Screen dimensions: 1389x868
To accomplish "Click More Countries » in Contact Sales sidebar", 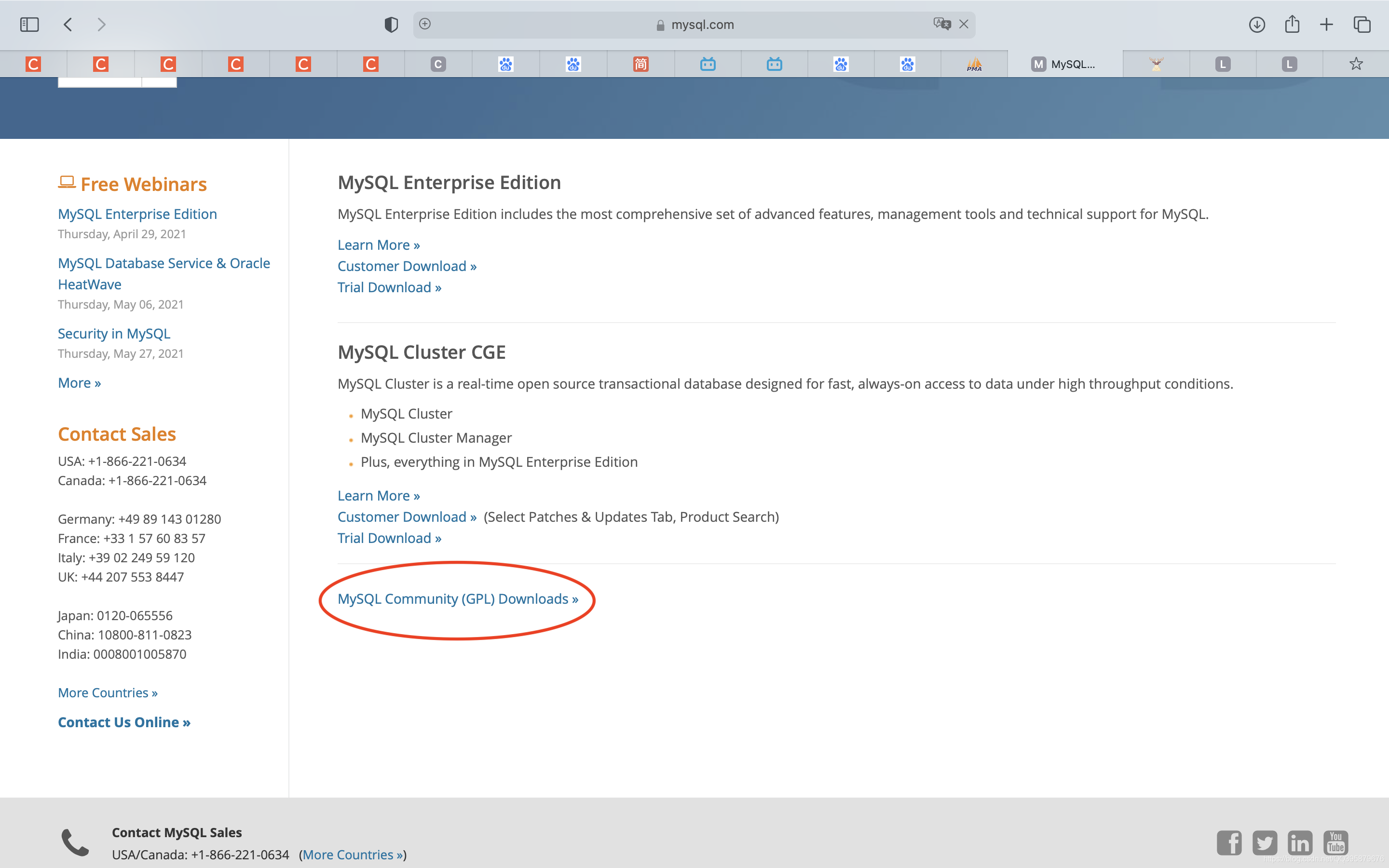I will coord(108,693).
